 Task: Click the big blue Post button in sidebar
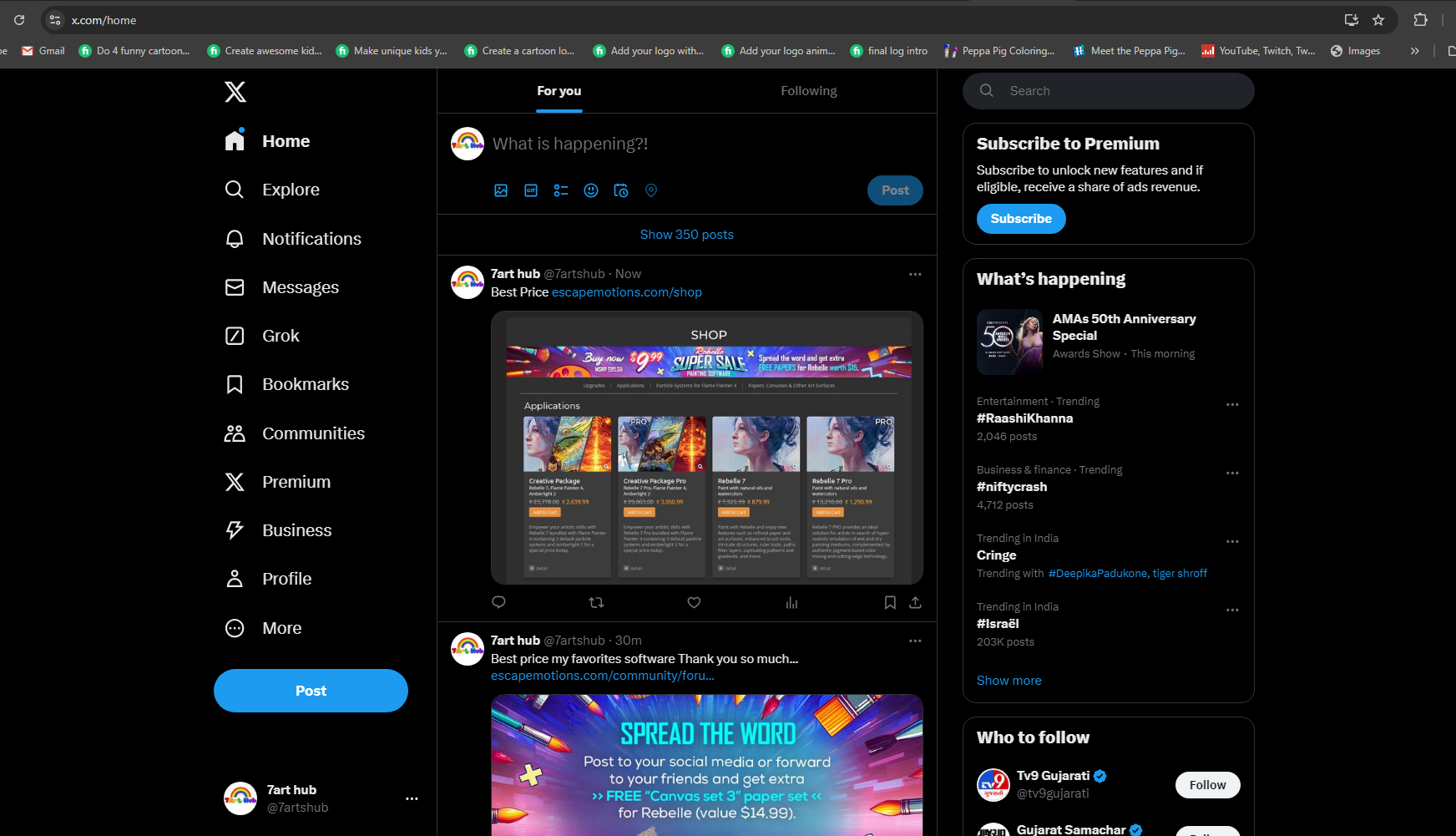pyautogui.click(x=311, y=691)
